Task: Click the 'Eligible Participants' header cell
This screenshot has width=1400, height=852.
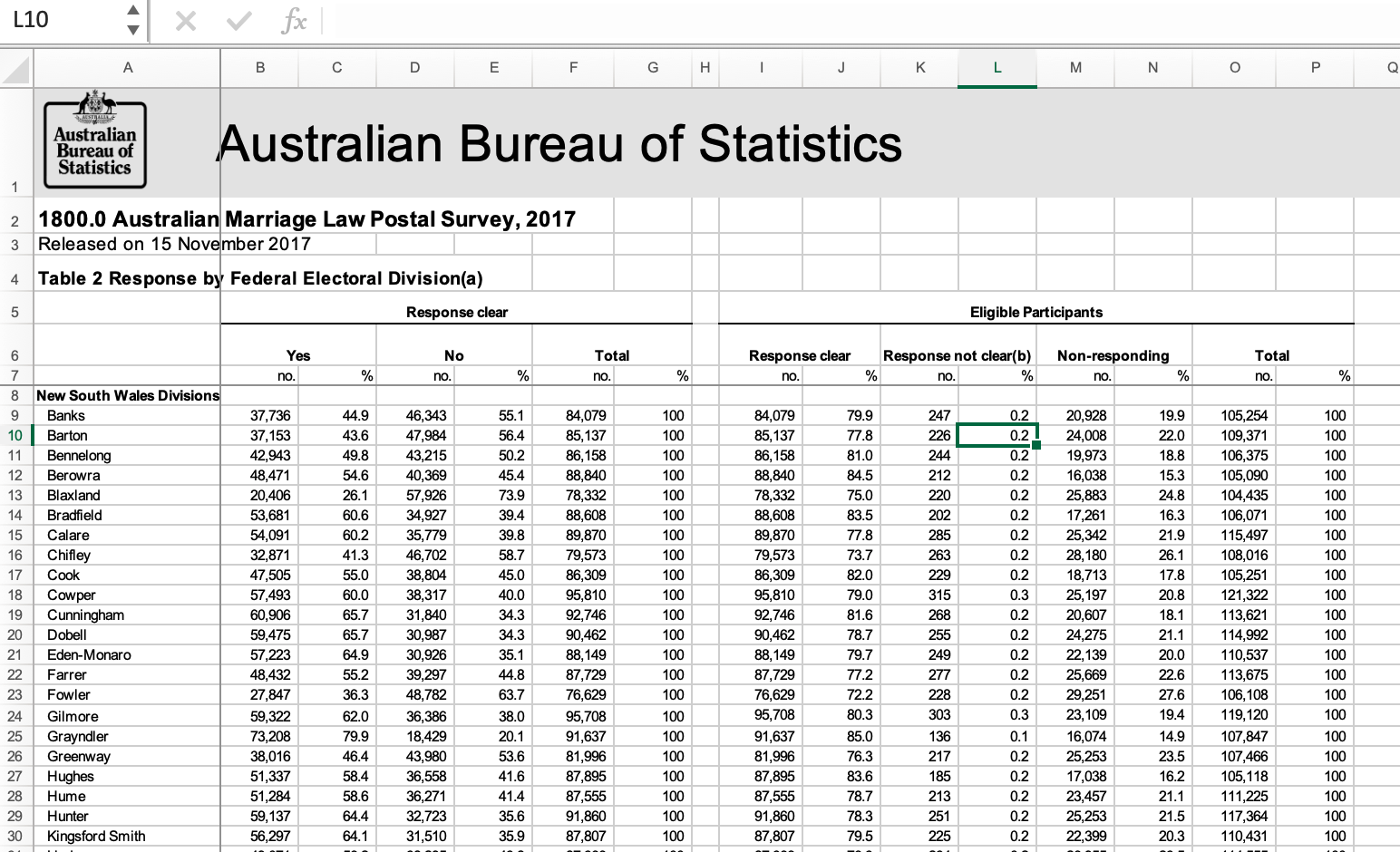Action: tap(1036, 313)
